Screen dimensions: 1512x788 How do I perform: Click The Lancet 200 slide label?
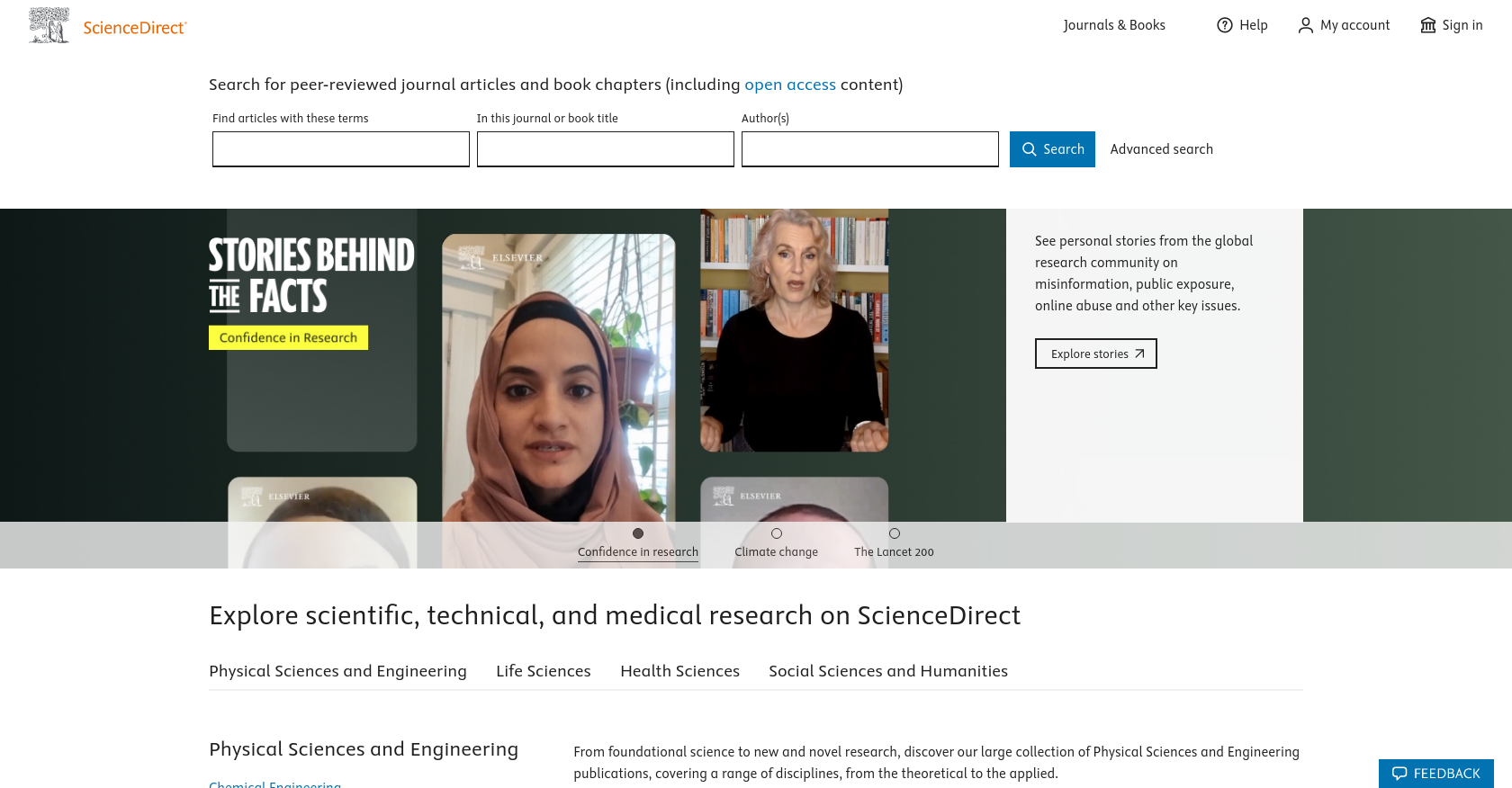tap(895, 552)
